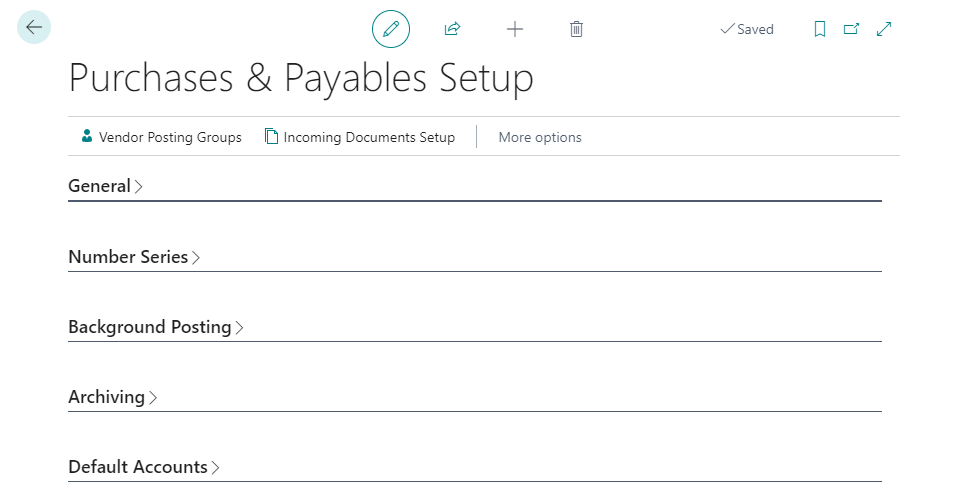Click the Saved status indicator
Image resolution: width=953 pixels, height=502 pixels.
(747, 29)
